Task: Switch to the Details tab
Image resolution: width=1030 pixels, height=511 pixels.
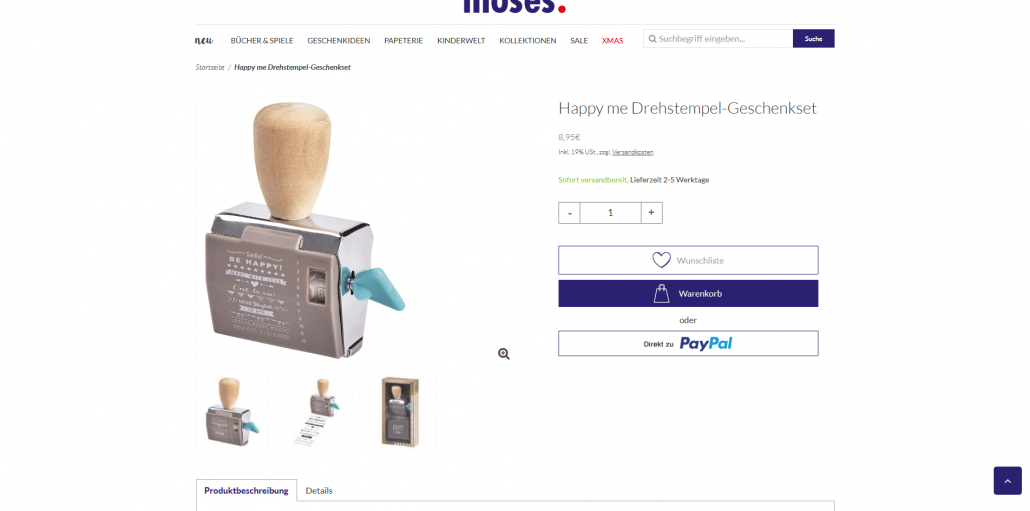Action: (x=319, y=491)
